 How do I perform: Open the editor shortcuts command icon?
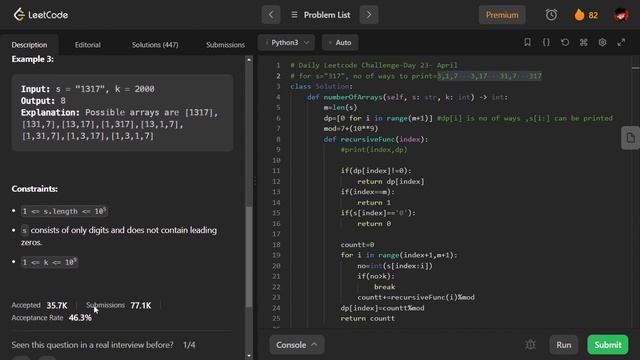tap(584, 42)
